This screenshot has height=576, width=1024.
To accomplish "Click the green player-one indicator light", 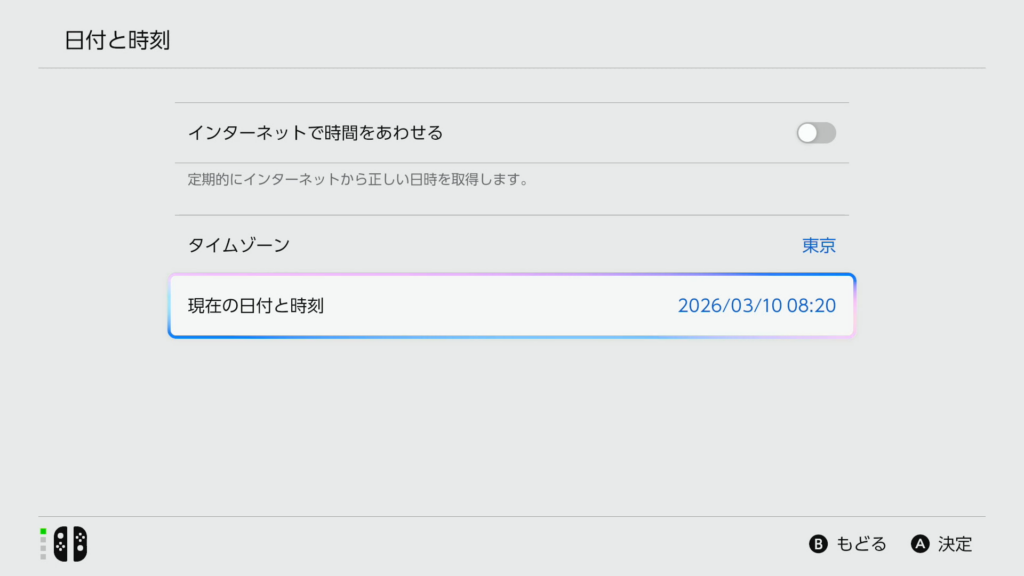I will [43, 531].
